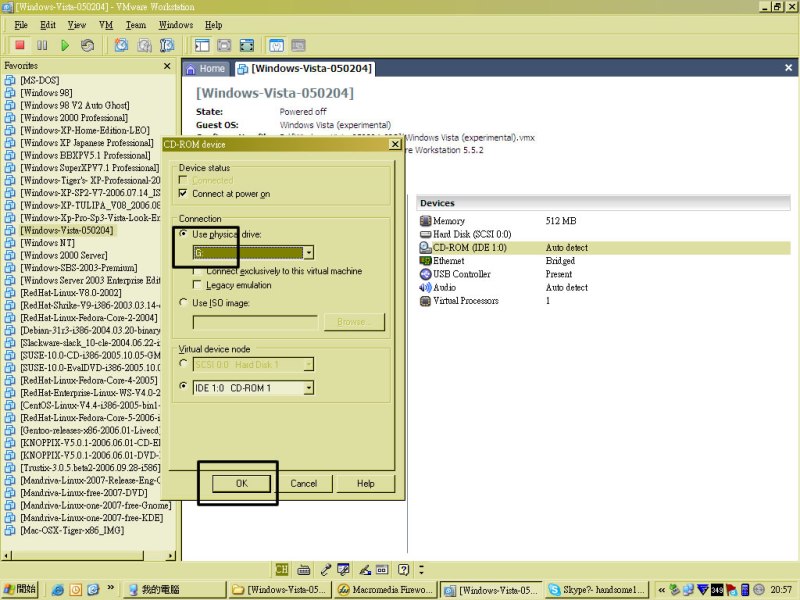Enable Legacy emulation checkbox
800x600 pixels.
(197, 285)
